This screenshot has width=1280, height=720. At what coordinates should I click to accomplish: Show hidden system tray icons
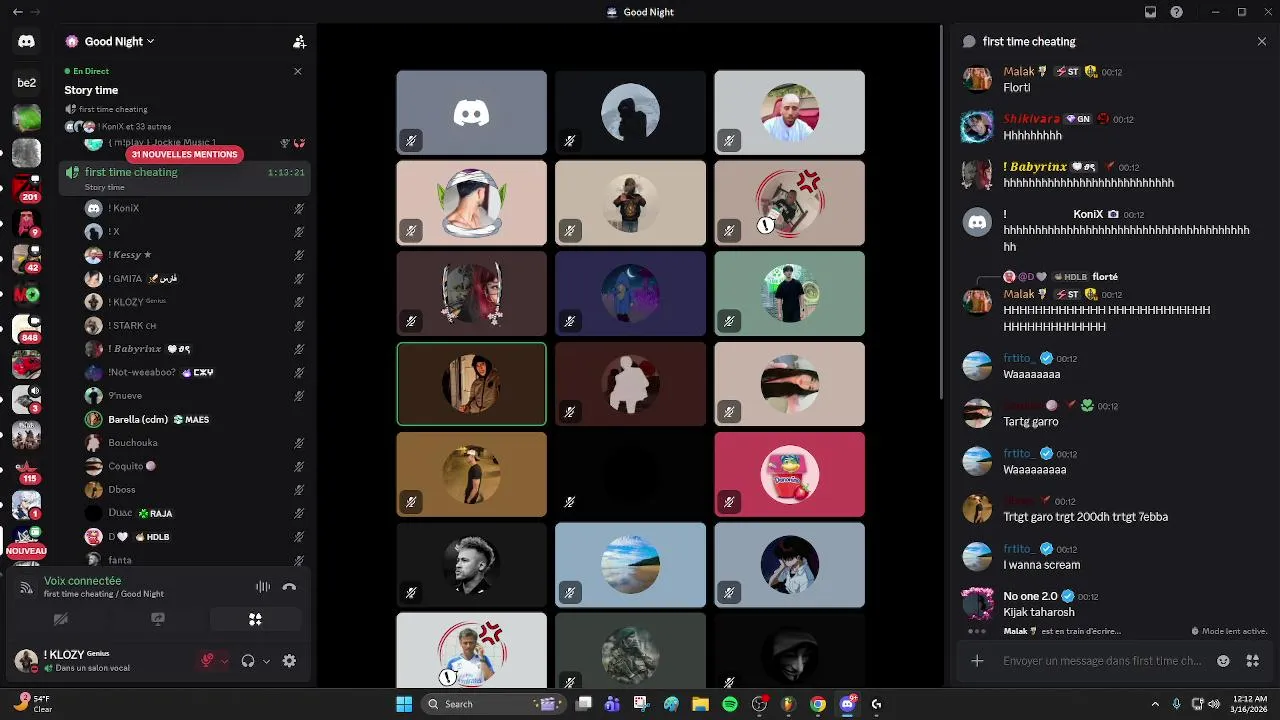(1155, 704)
